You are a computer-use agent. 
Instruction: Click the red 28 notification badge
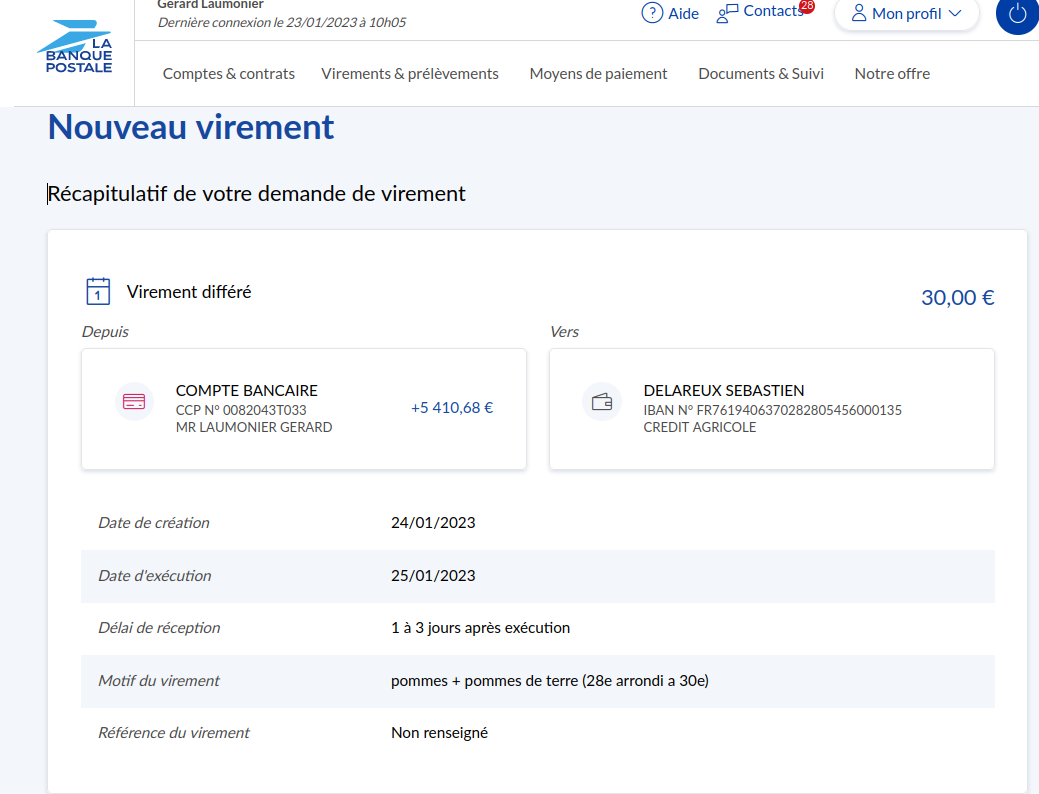pos(807,6)
